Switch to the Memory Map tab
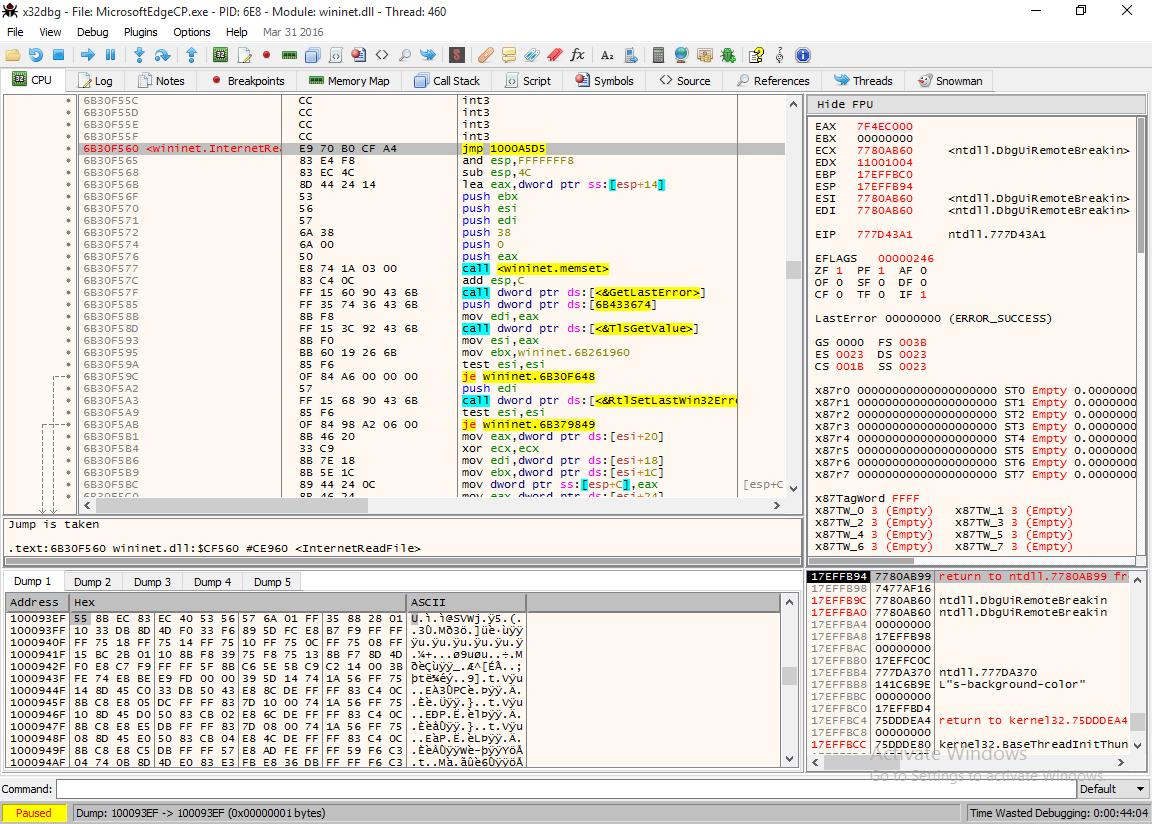Viewport: 1152px width, 824px height. point(349,81)
